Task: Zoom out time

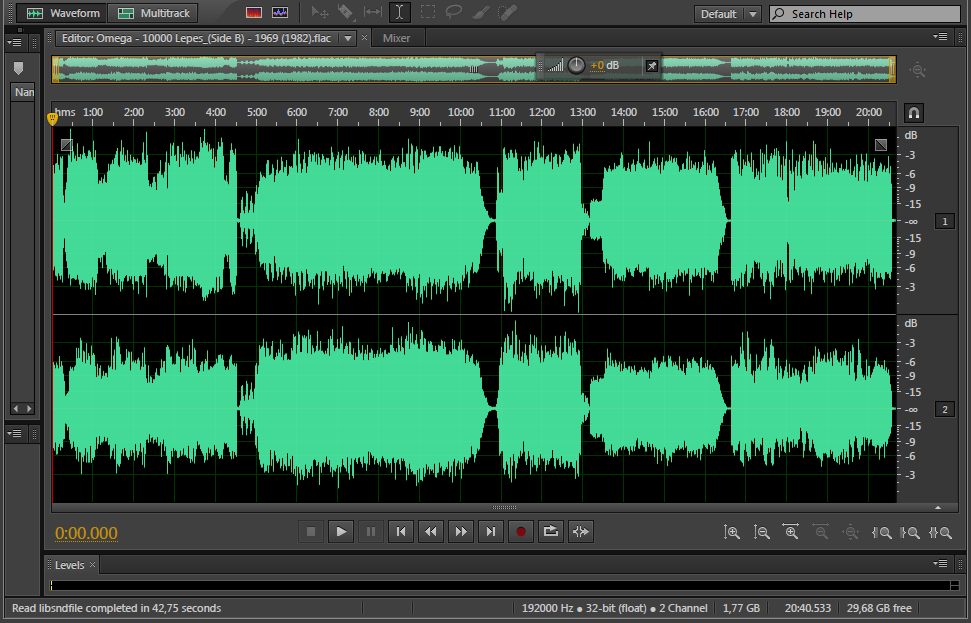Action: [821, 532]
